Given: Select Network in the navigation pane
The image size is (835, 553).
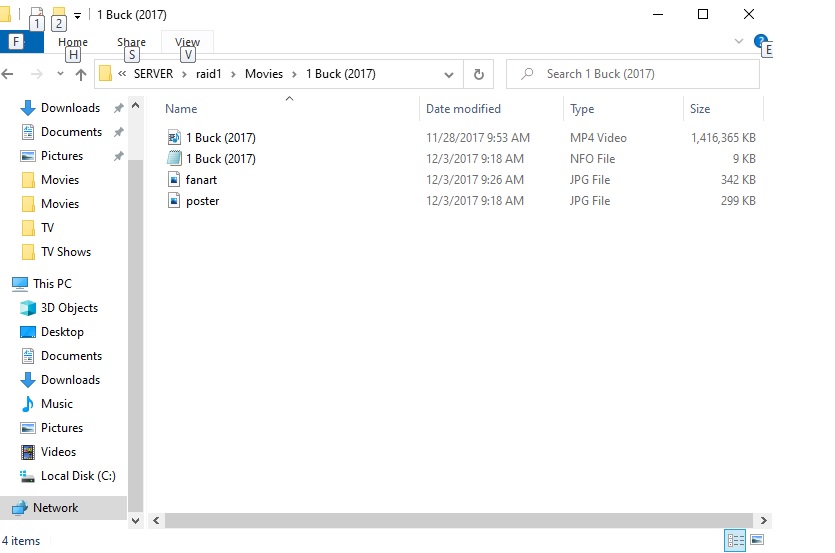Looking at the screenshot, I should point(55,508).
